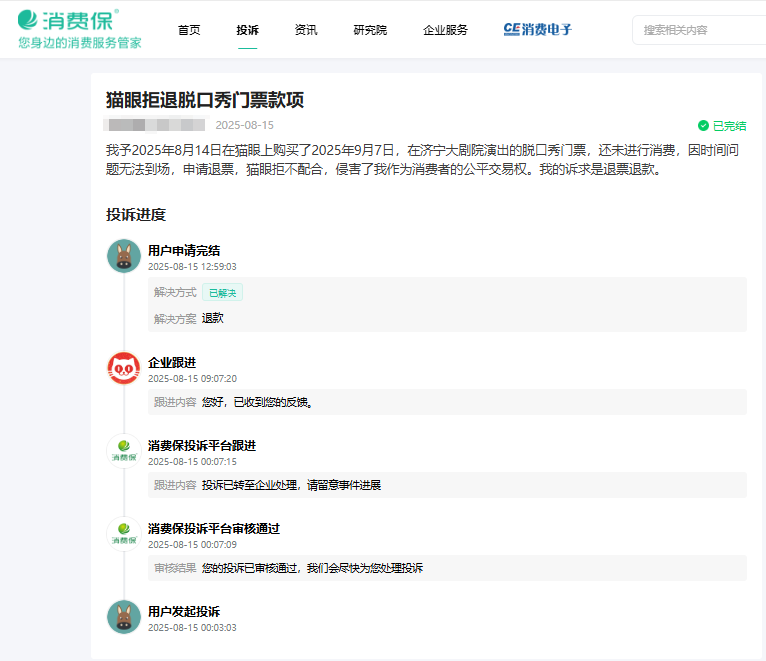Click the 用户发起投诉 step heading
The image size is (766, 661).
184,612
